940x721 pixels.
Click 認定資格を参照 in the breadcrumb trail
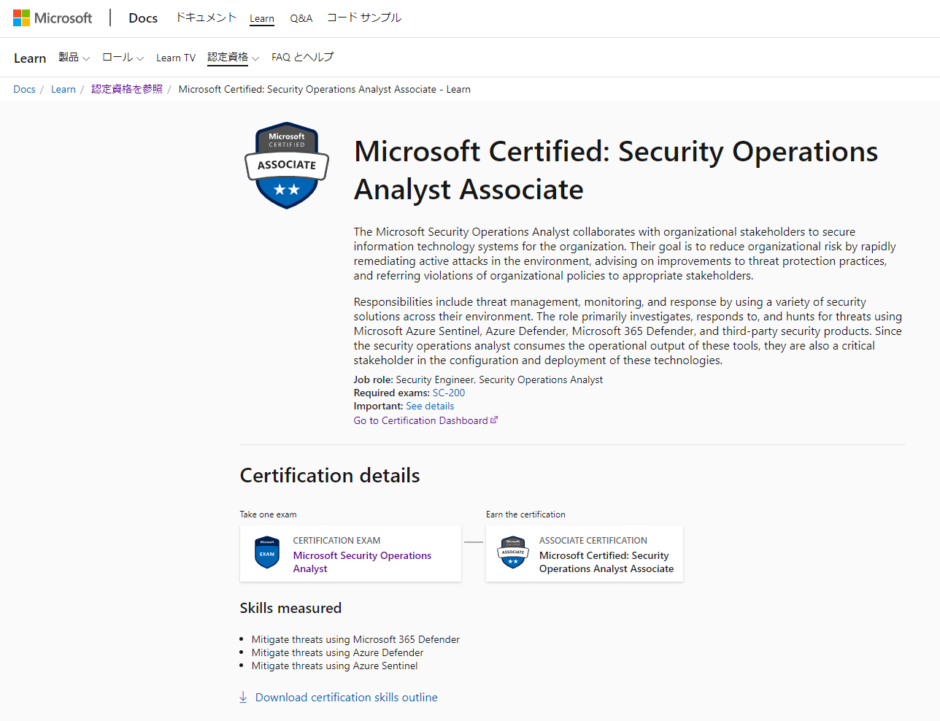point(126,88)
